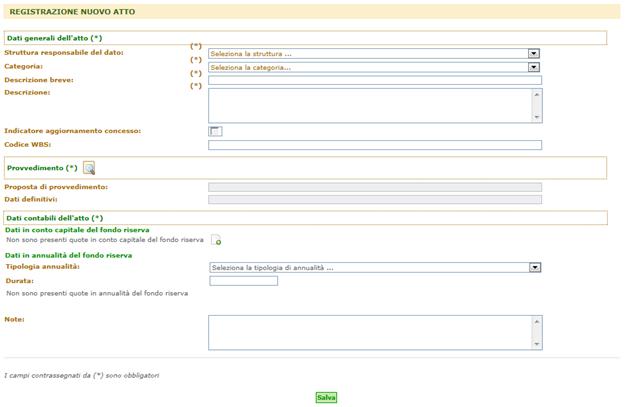Image resolution: width=625 pixels, height=407 pixels.
Task: Click the Note area scroll down arrow
Action: 537,344
